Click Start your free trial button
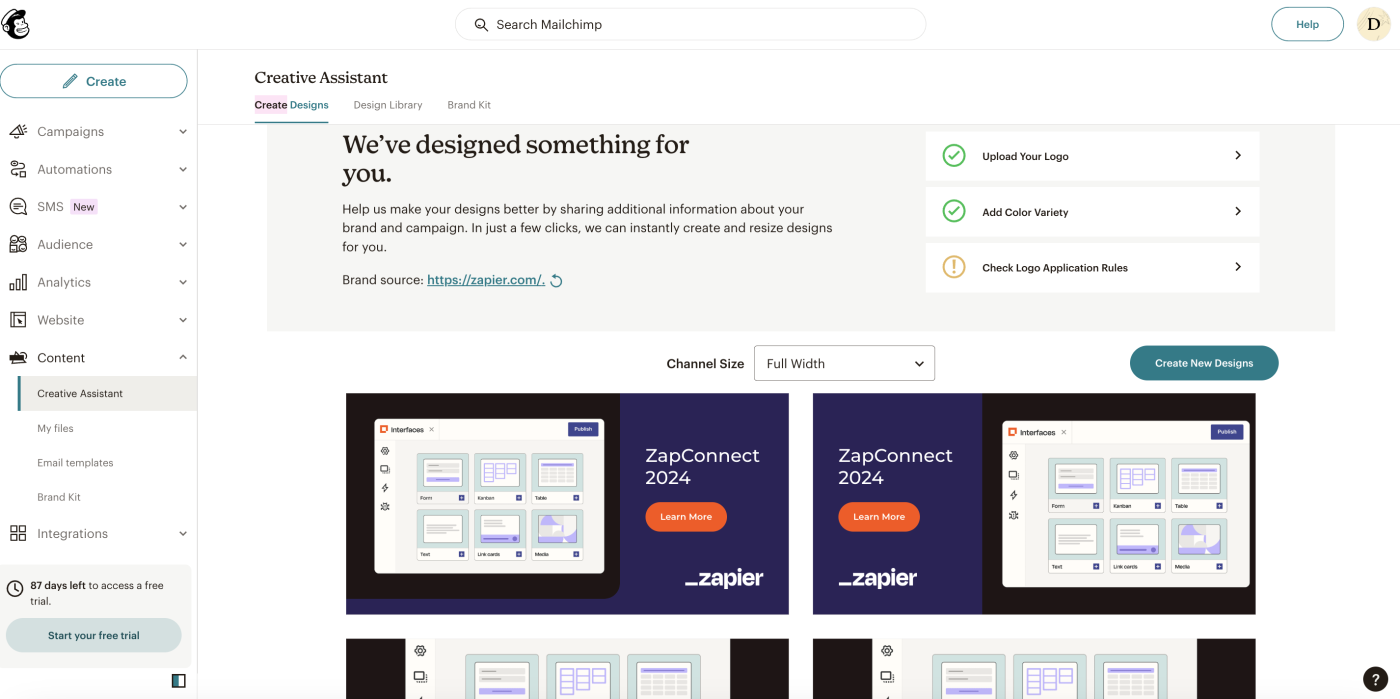 click(94, 635)
